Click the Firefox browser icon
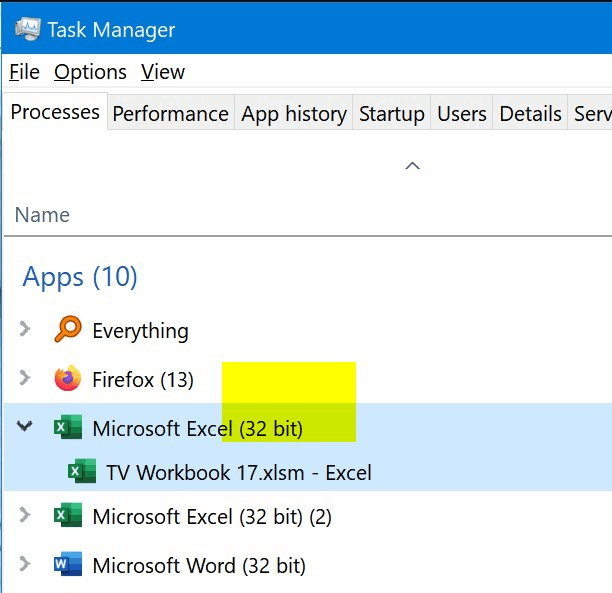 tap(68, 378)
